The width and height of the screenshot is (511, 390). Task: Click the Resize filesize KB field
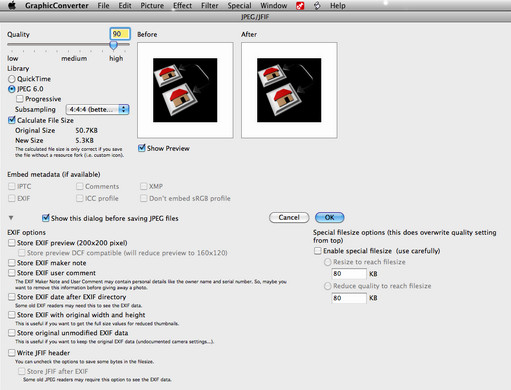coord(349,274)
